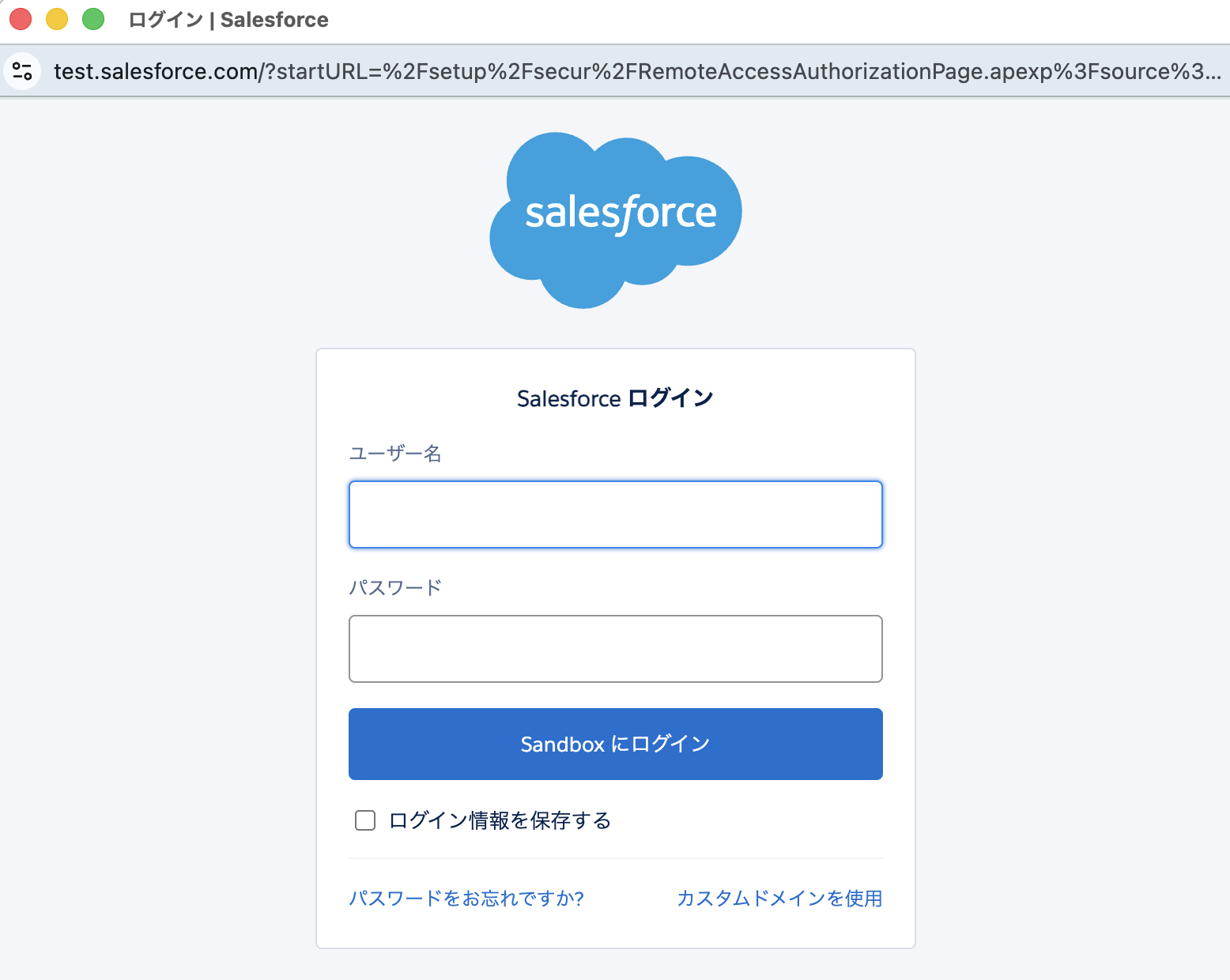Click the ログイン情報を保存する label text
This screenshot has width=1230, height=980.
[500, 820]
